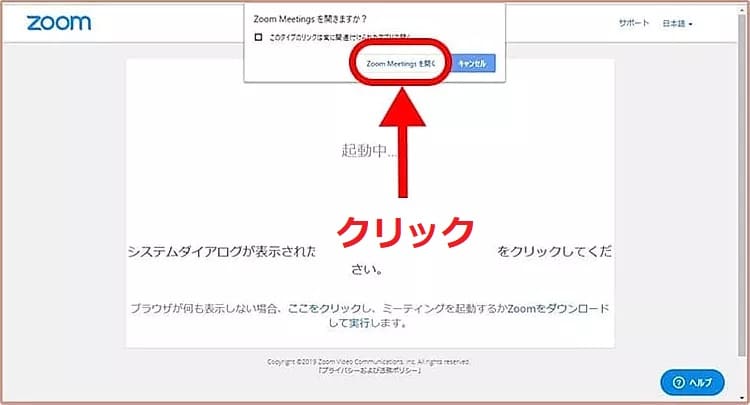The height and width of the screenshot is (405, 750).
Task: Click the ここをクリック link
Action: coord(324,308)
